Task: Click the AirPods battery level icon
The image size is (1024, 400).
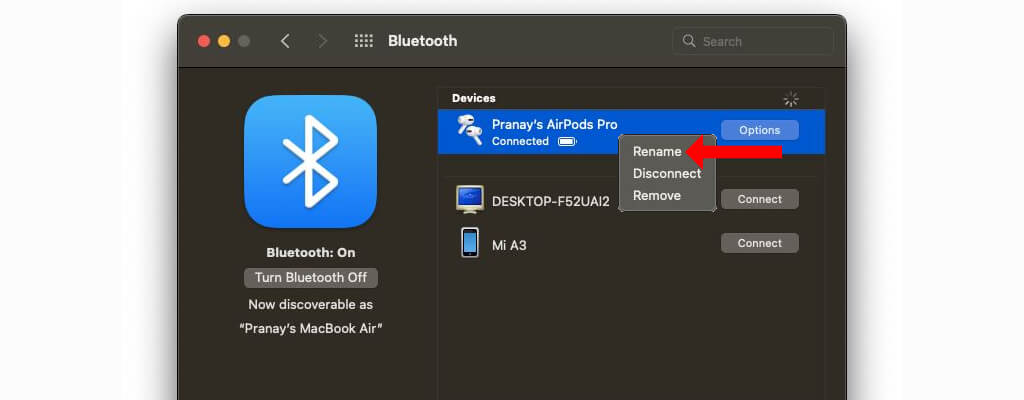Action: click(x=568, y=141)
